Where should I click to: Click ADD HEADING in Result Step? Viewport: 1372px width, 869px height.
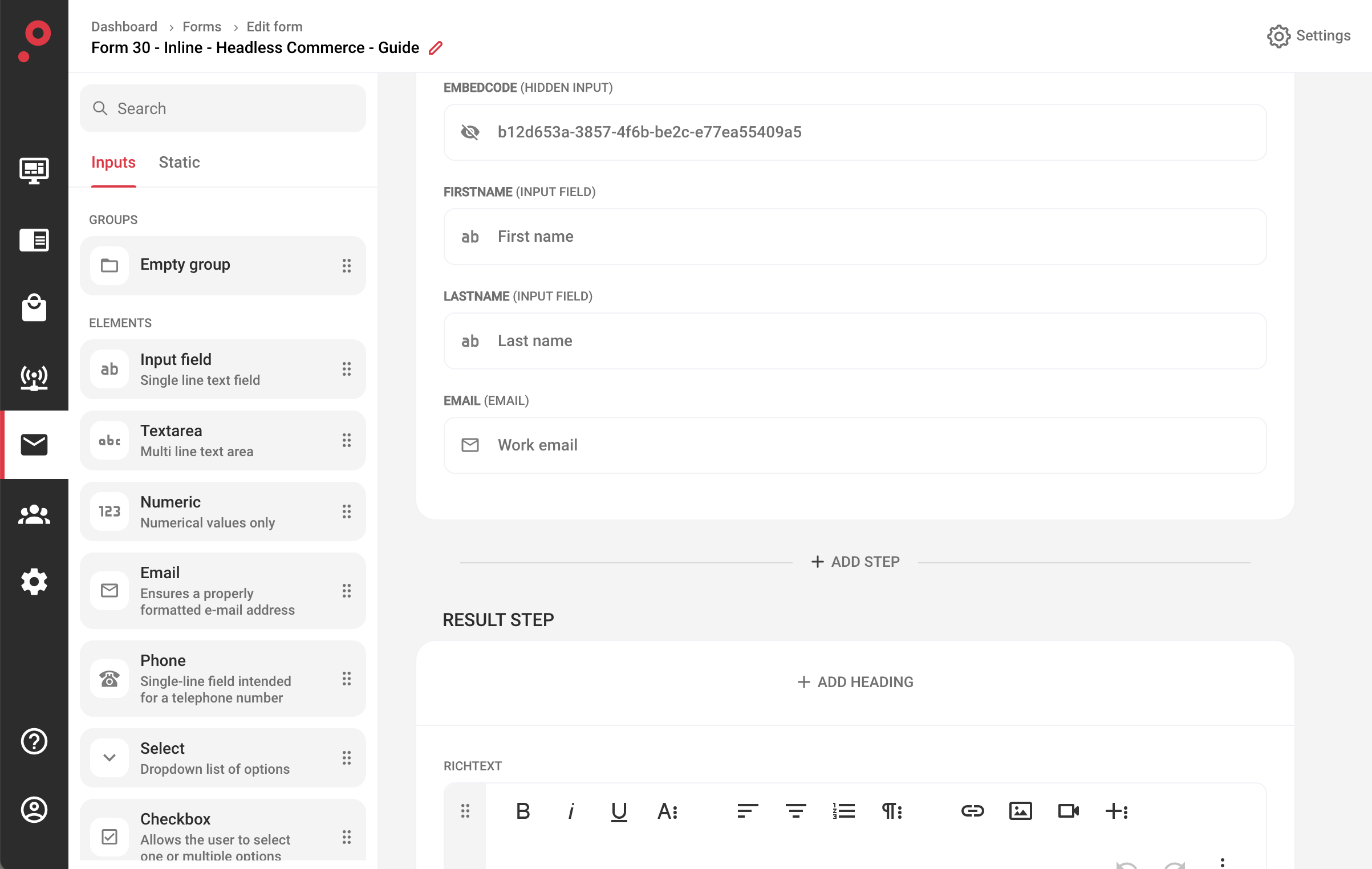[x=854, y=681]
